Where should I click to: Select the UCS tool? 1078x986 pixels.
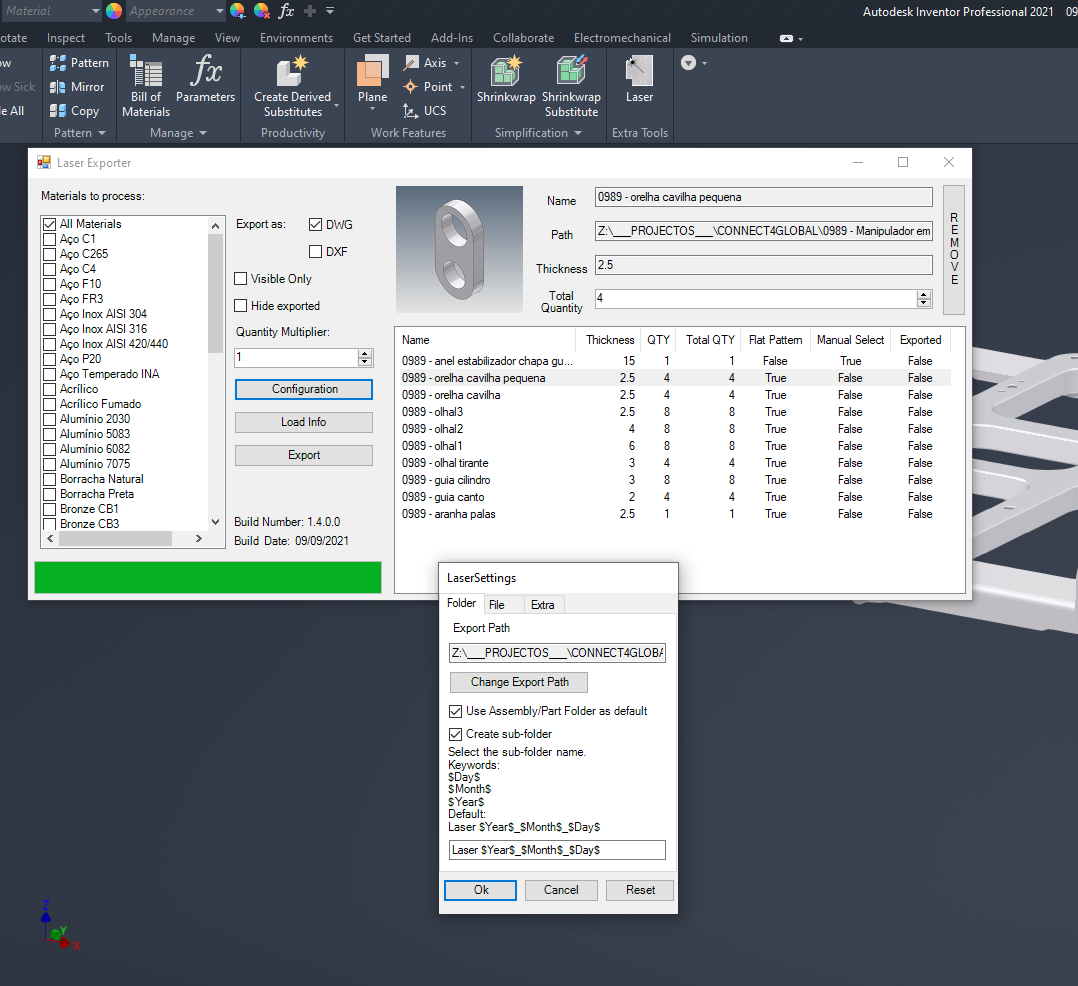(x=425, y=111)
